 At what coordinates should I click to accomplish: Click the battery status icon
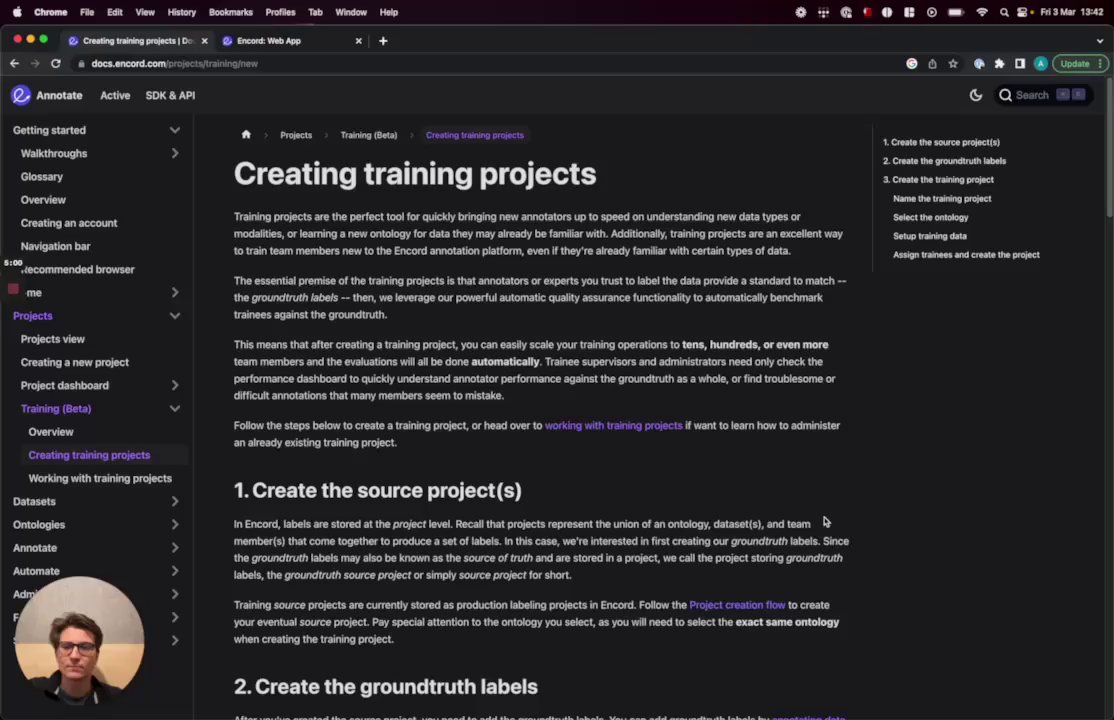coord(956,12)
